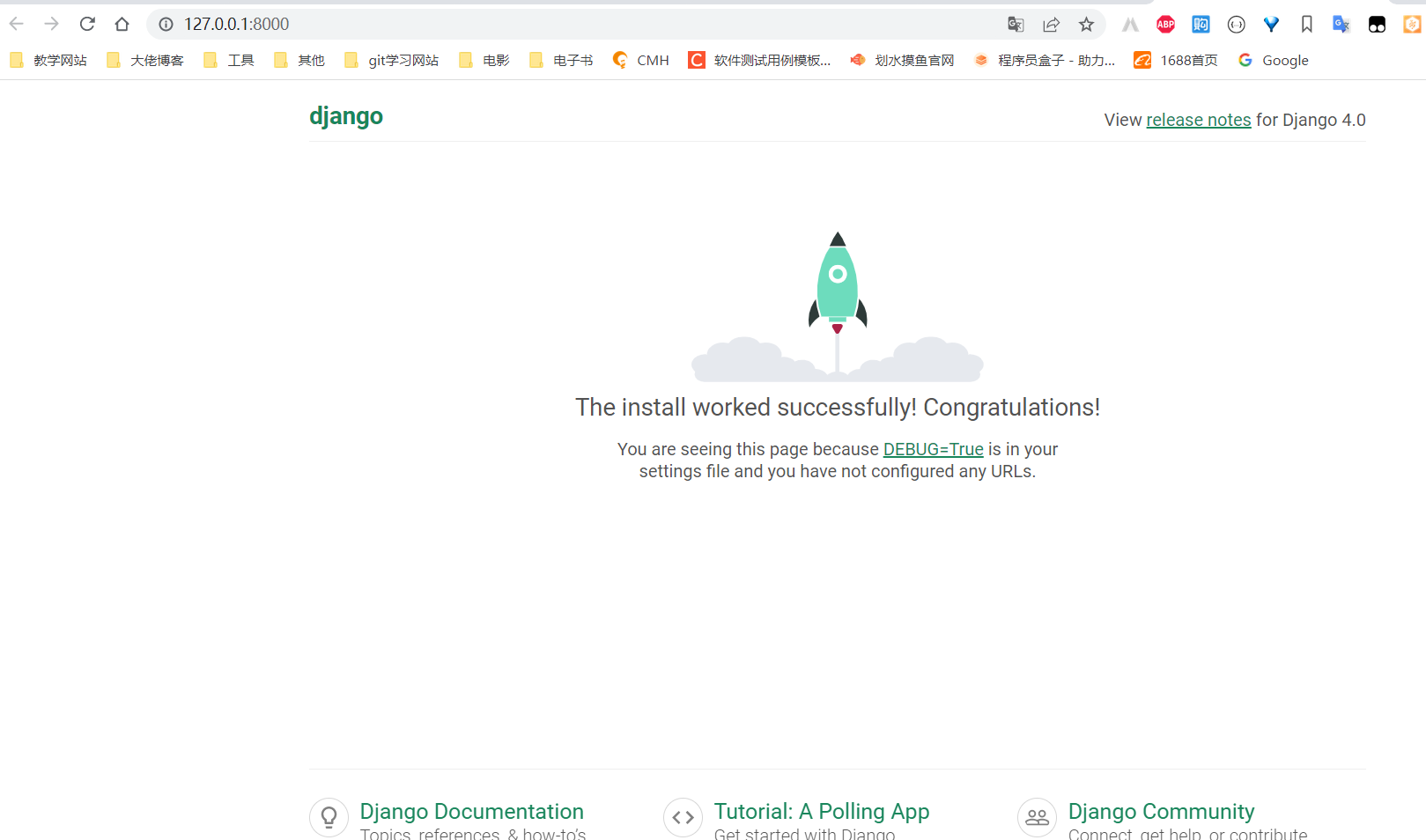
Task: Open the 划水摸鱼官网 bookmark
Action: 902,60
